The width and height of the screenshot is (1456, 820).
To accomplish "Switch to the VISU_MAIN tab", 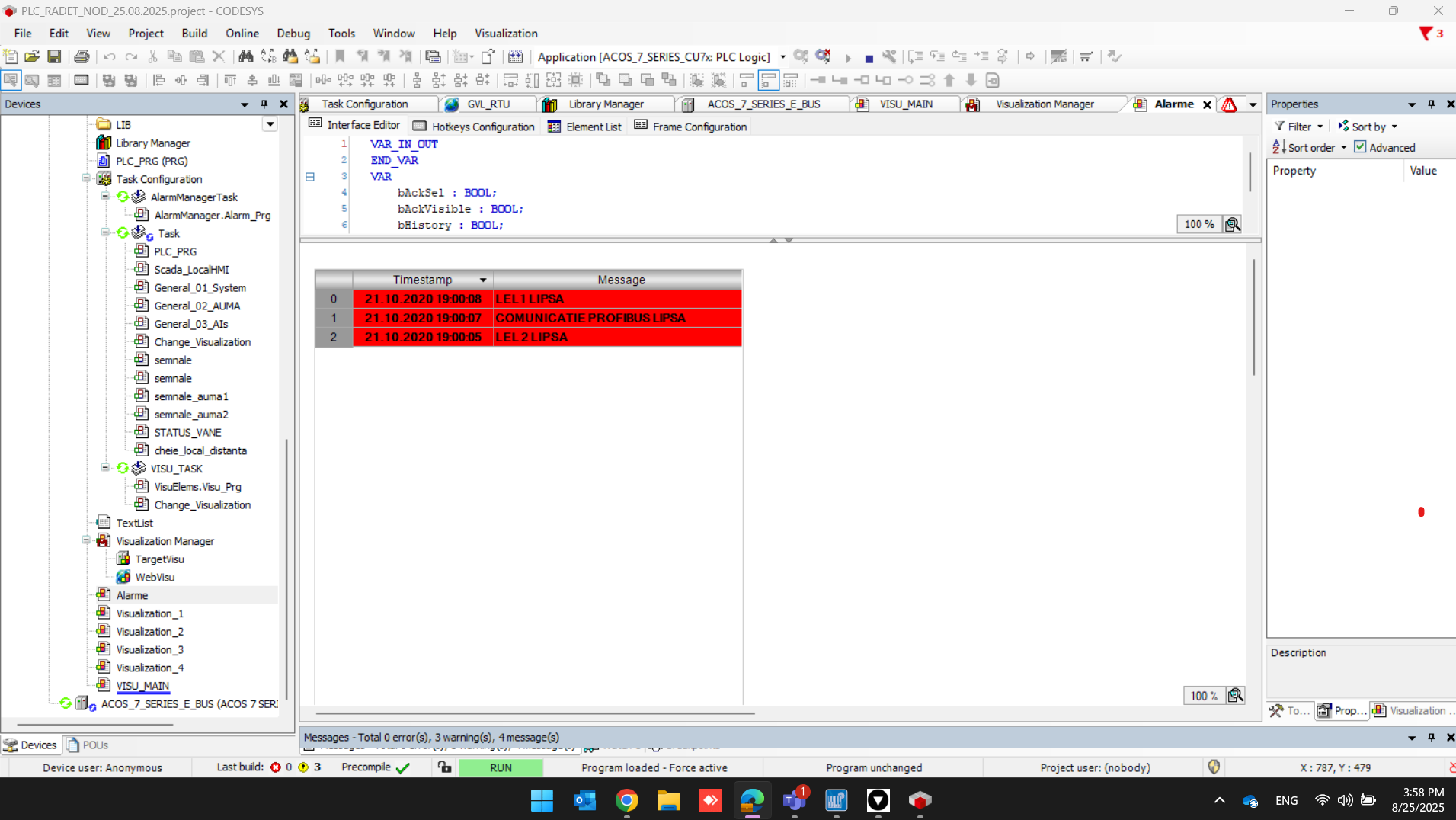I will click(905, 104).
